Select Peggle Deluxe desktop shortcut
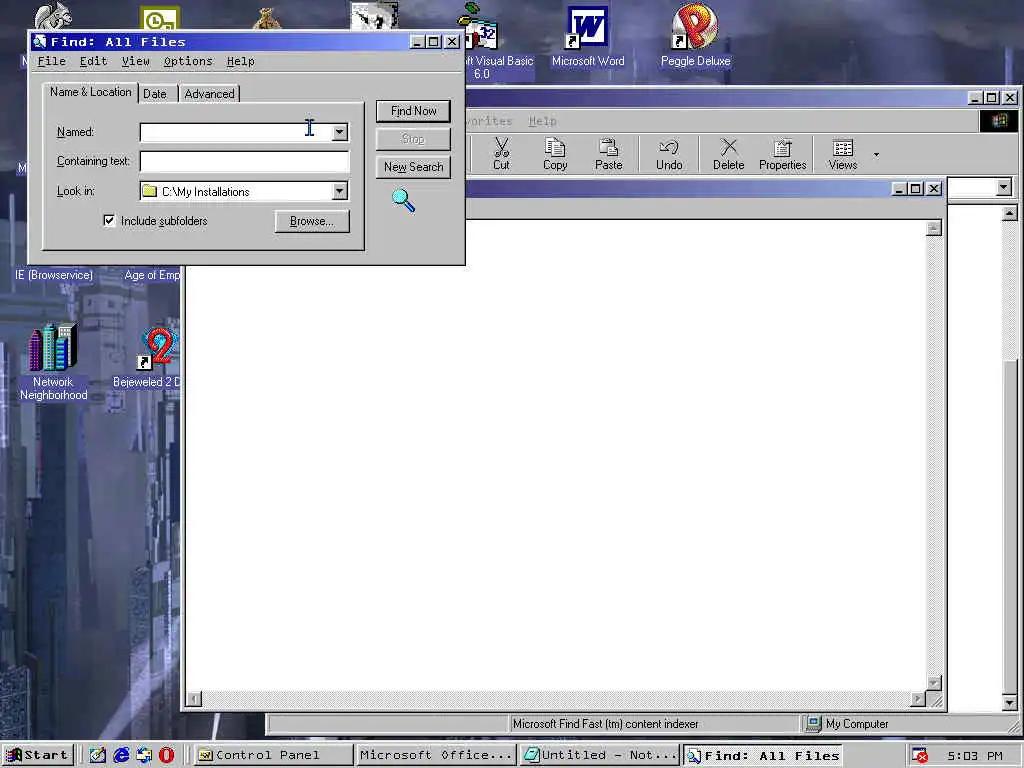This screenshot has height=768, width=1024. [695, 36]
